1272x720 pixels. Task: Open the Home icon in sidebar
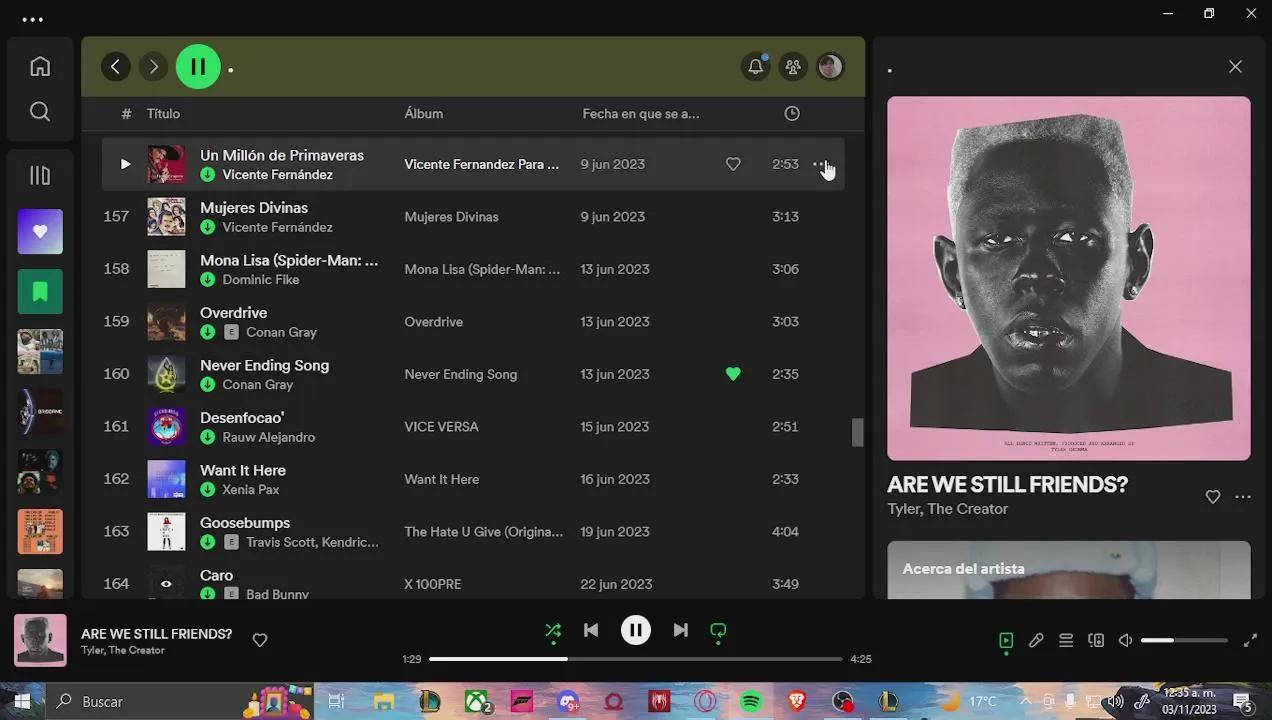pyautogui.click(x=40, y=66)
